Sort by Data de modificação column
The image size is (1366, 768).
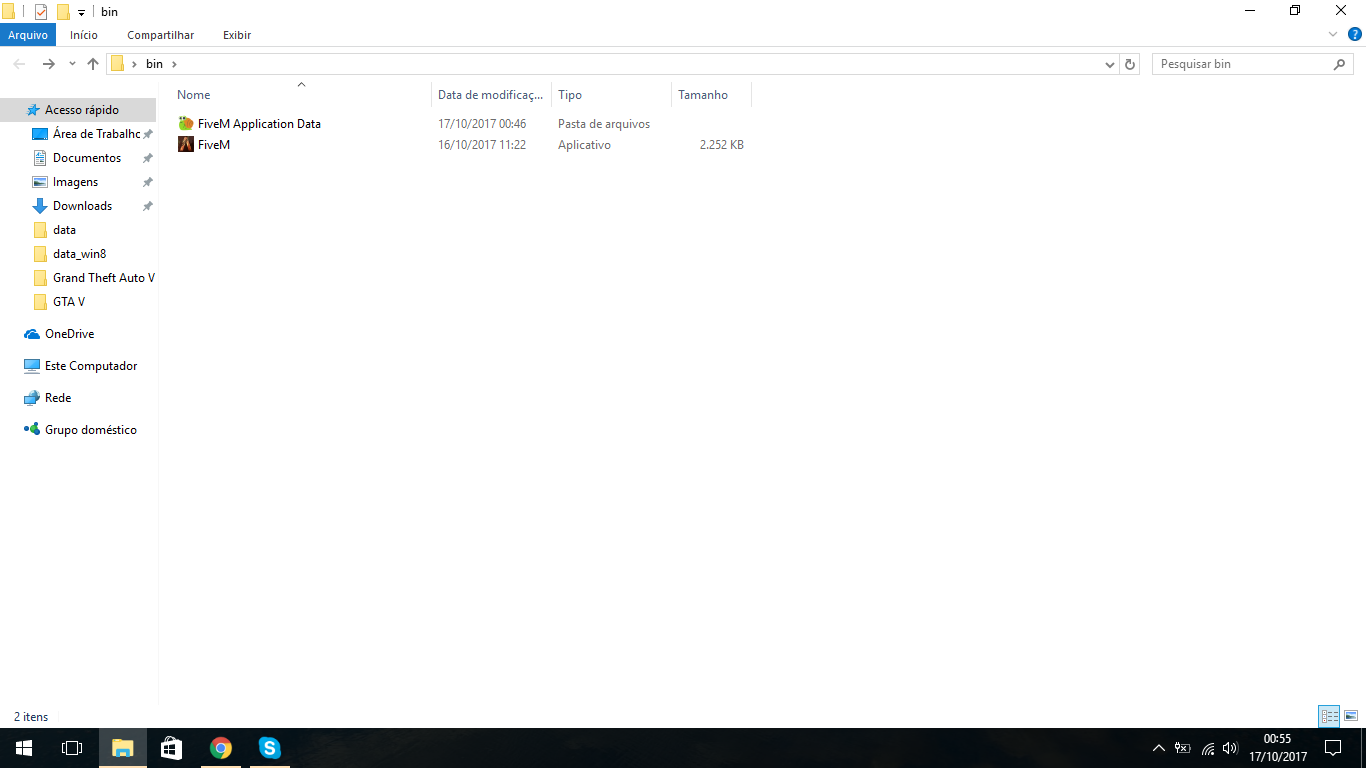click(492, 95)
